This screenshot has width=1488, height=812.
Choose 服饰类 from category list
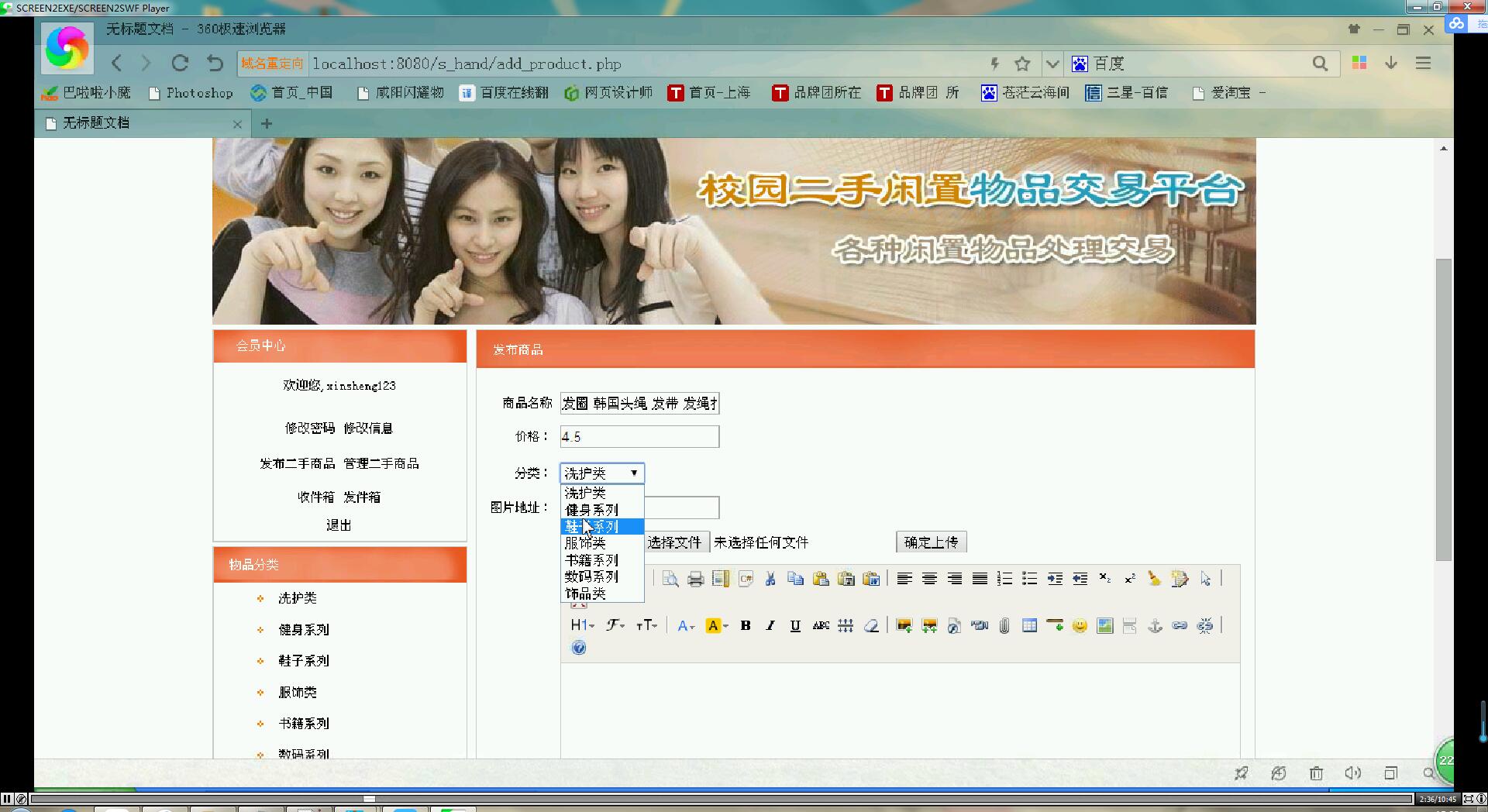point(602,543)
